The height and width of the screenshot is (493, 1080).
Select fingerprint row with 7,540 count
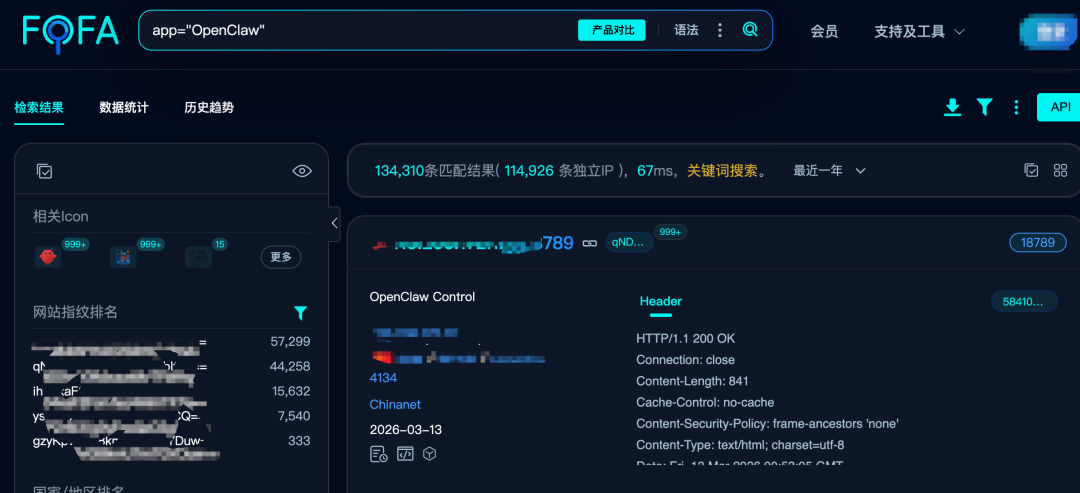172,416
